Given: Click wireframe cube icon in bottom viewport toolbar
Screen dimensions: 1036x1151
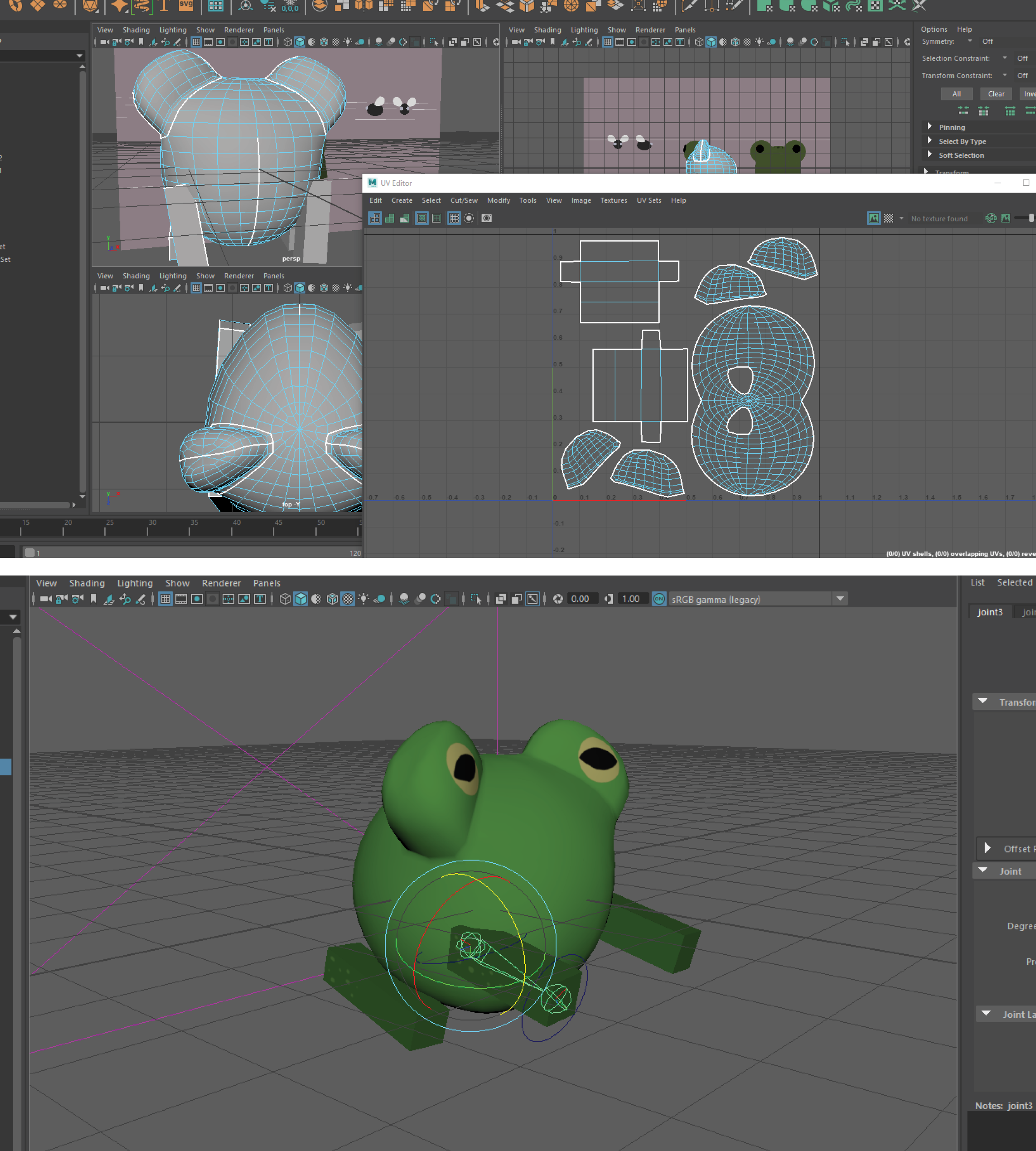Looking at the screenshot, I should click(x=285, y=599).
